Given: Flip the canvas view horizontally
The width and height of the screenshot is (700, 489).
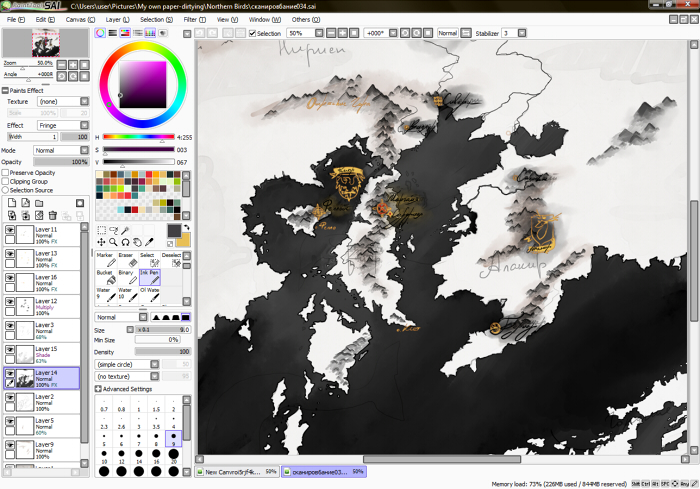Looking at the screenshot, I should (466, 33).
